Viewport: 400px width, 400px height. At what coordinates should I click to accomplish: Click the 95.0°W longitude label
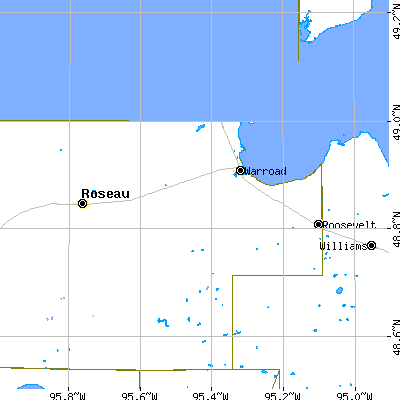[x=354, y=396]
